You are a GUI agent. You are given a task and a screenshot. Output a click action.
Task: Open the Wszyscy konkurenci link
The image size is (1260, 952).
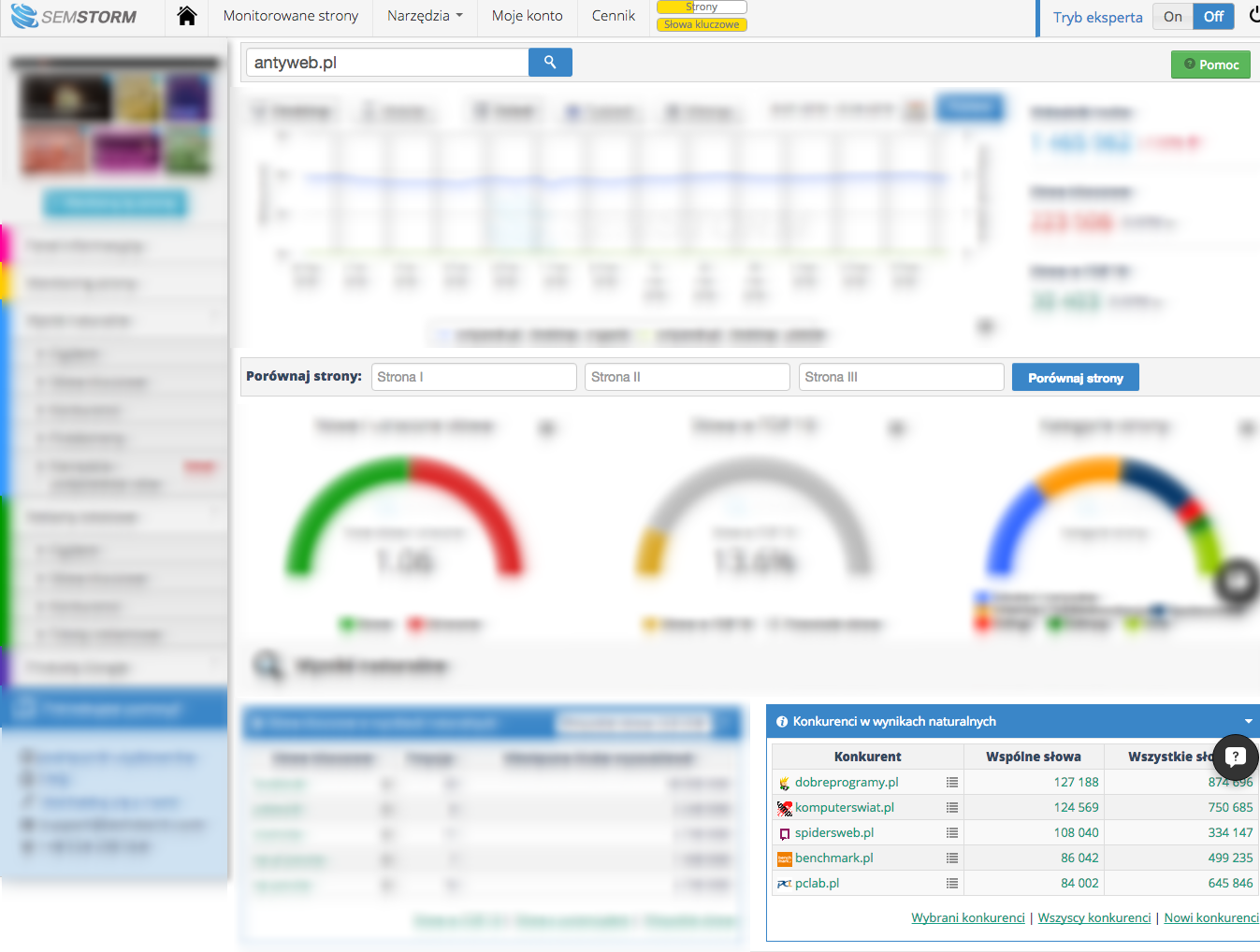click(x=1094, y=917)
